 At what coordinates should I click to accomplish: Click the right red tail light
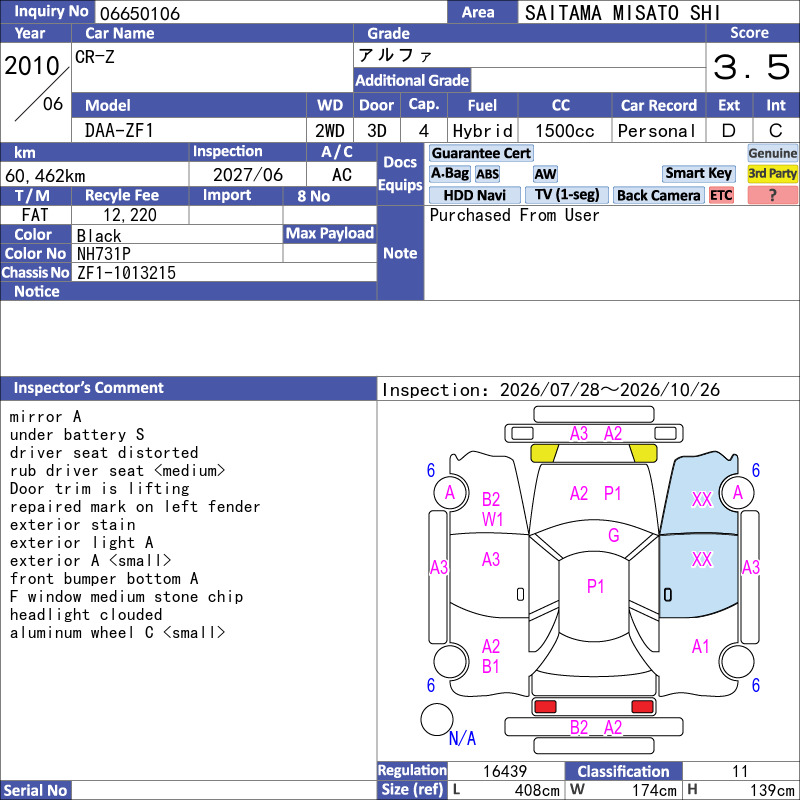coord(642,707)
